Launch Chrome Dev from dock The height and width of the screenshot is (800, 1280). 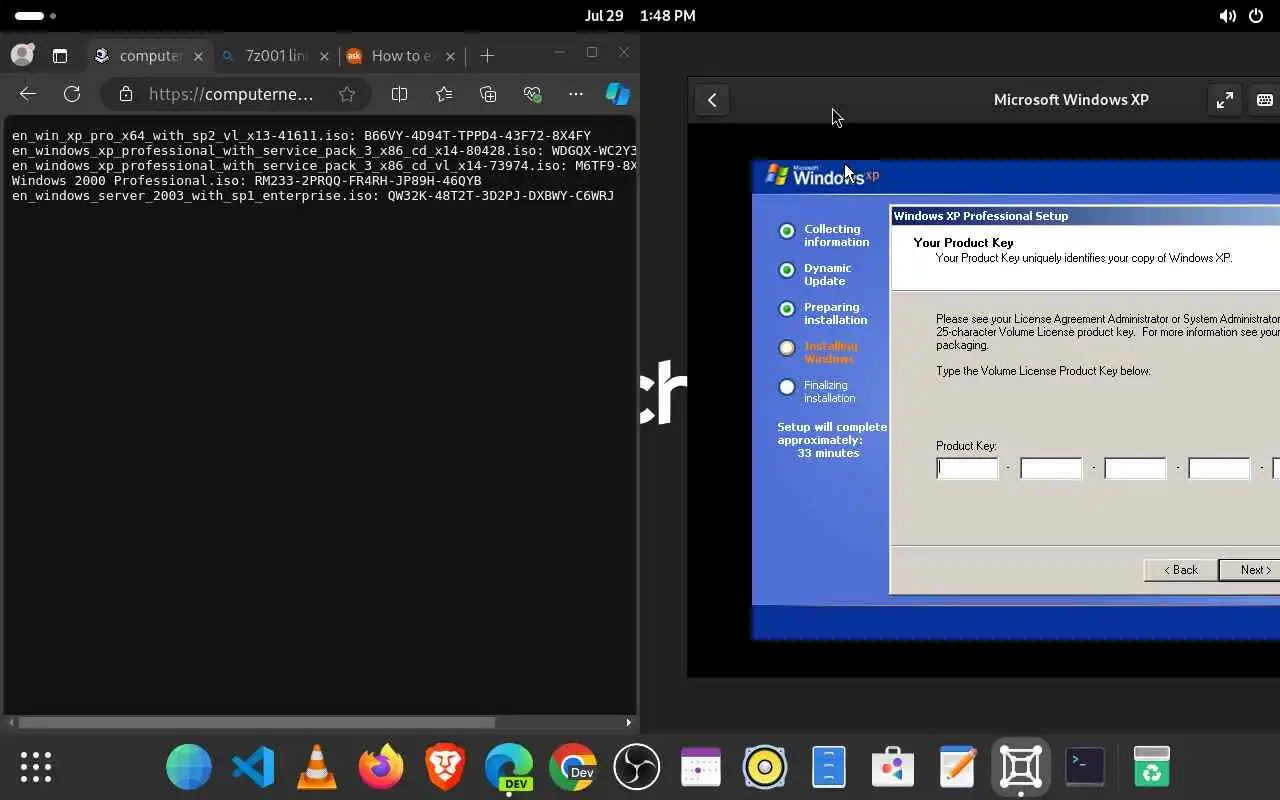point(573,767)
